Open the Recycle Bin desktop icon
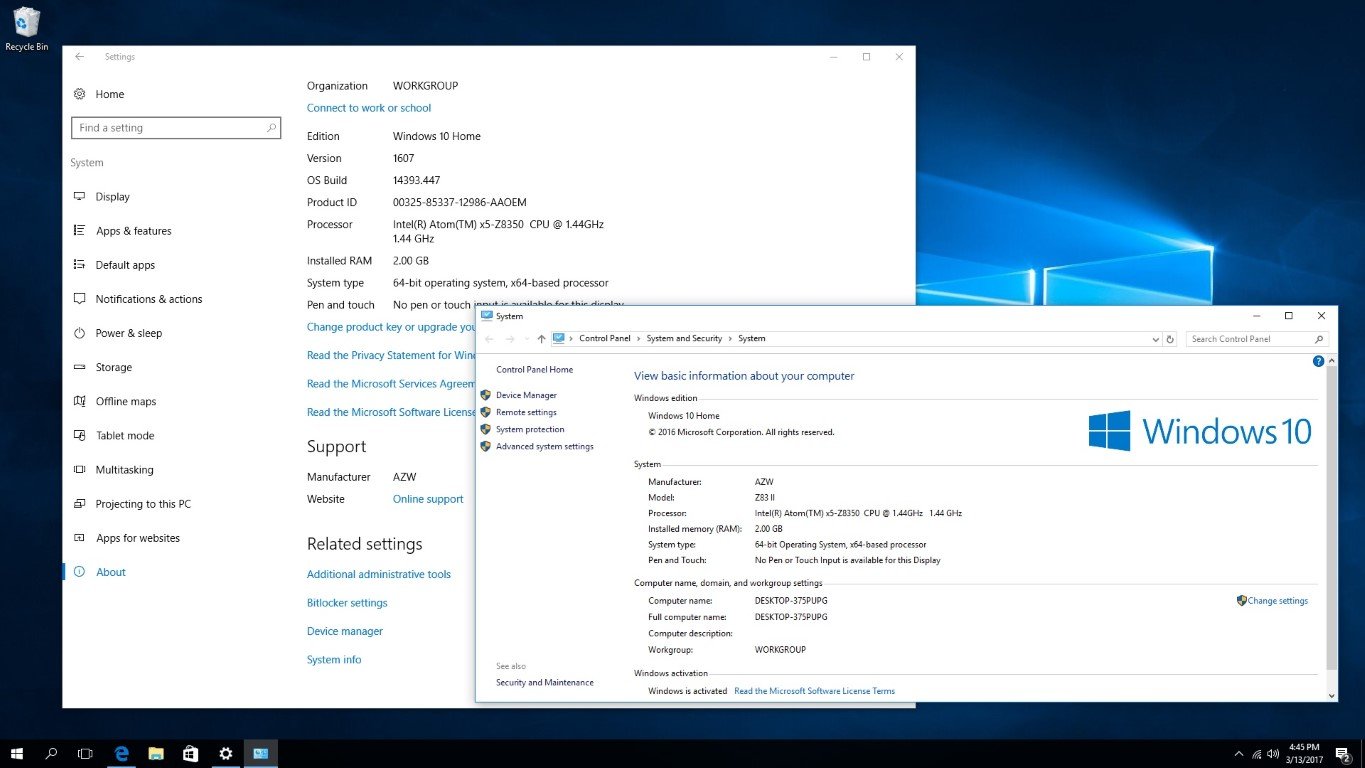 (x=27, y=29)
